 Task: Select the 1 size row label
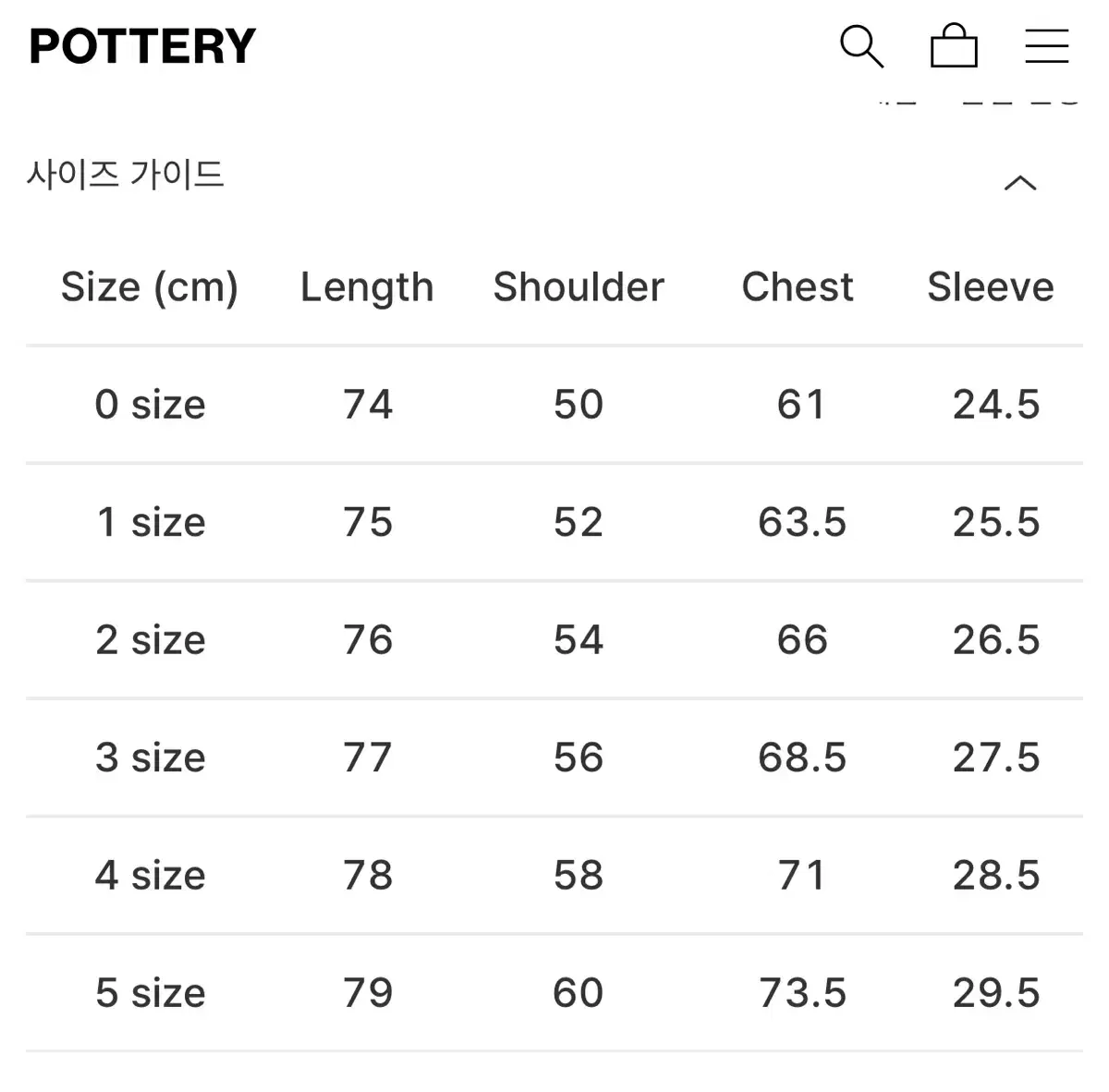point(150,522)
